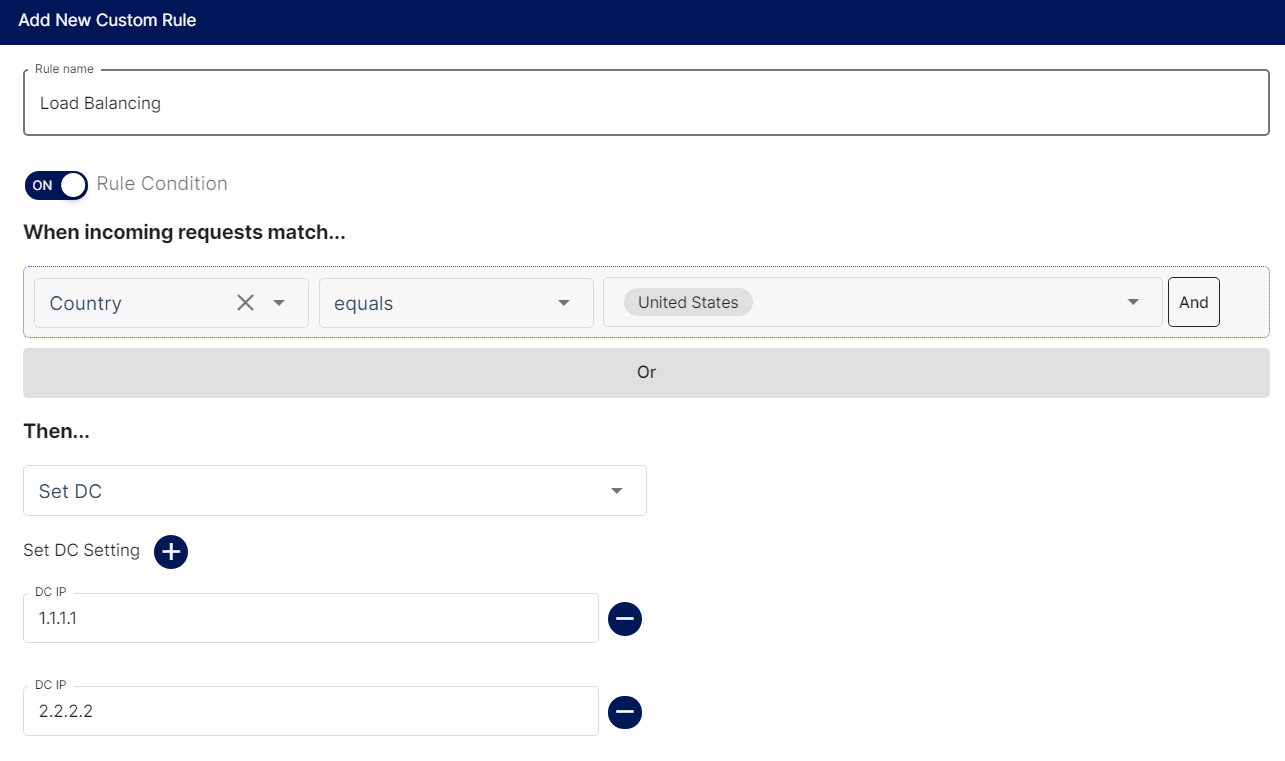The width and height of the screenshot is (1285, 761).
Task: Click the Rule Condition label
Action: (x=162, y=184)
